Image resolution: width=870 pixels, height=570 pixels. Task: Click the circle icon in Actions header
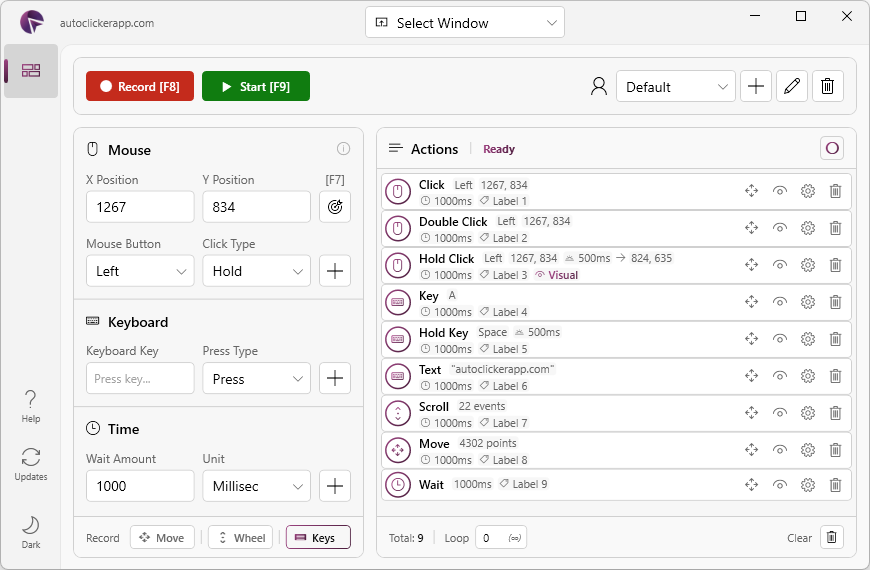click(832, 148)
